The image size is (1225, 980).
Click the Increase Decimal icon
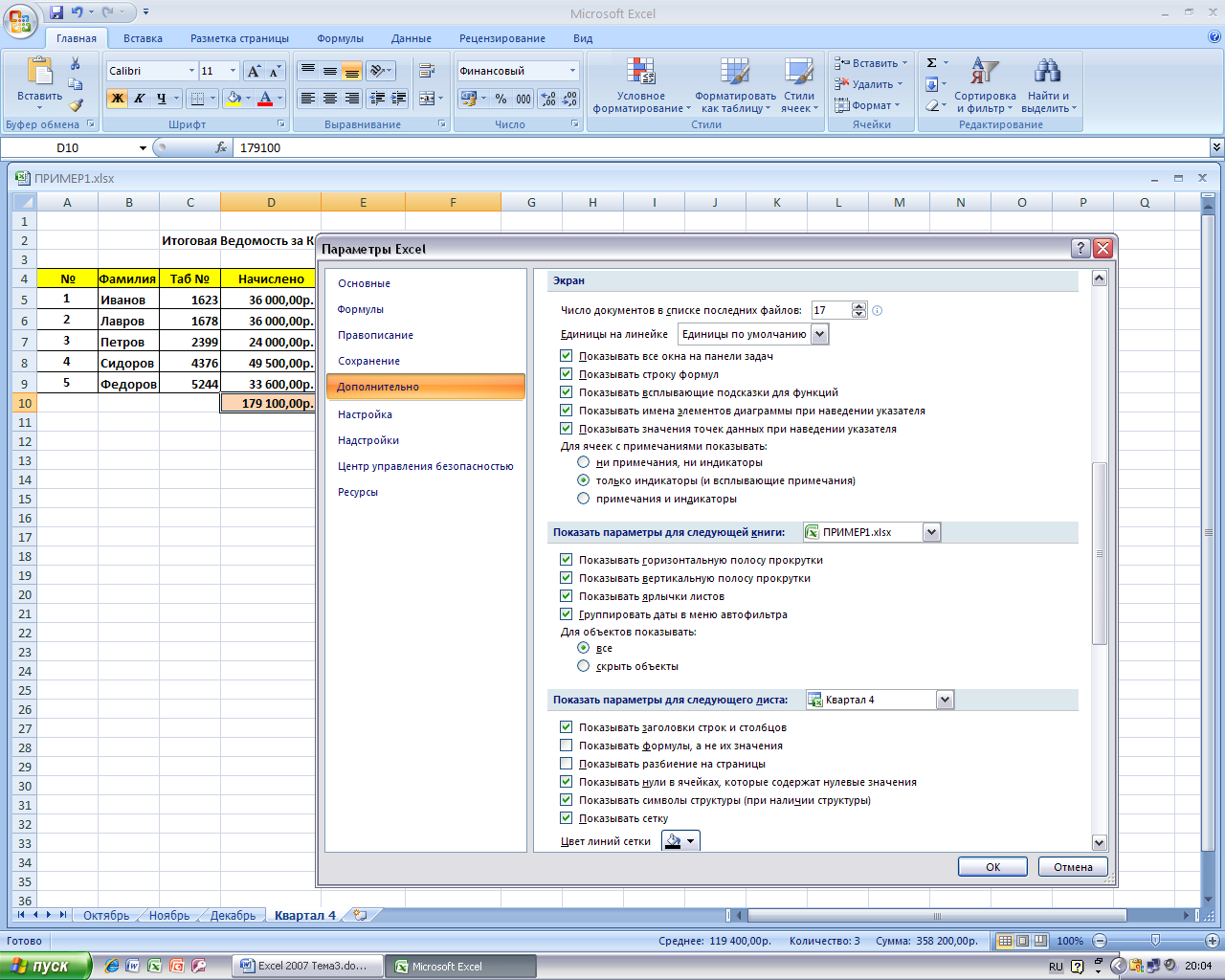(x=548, y=98)
